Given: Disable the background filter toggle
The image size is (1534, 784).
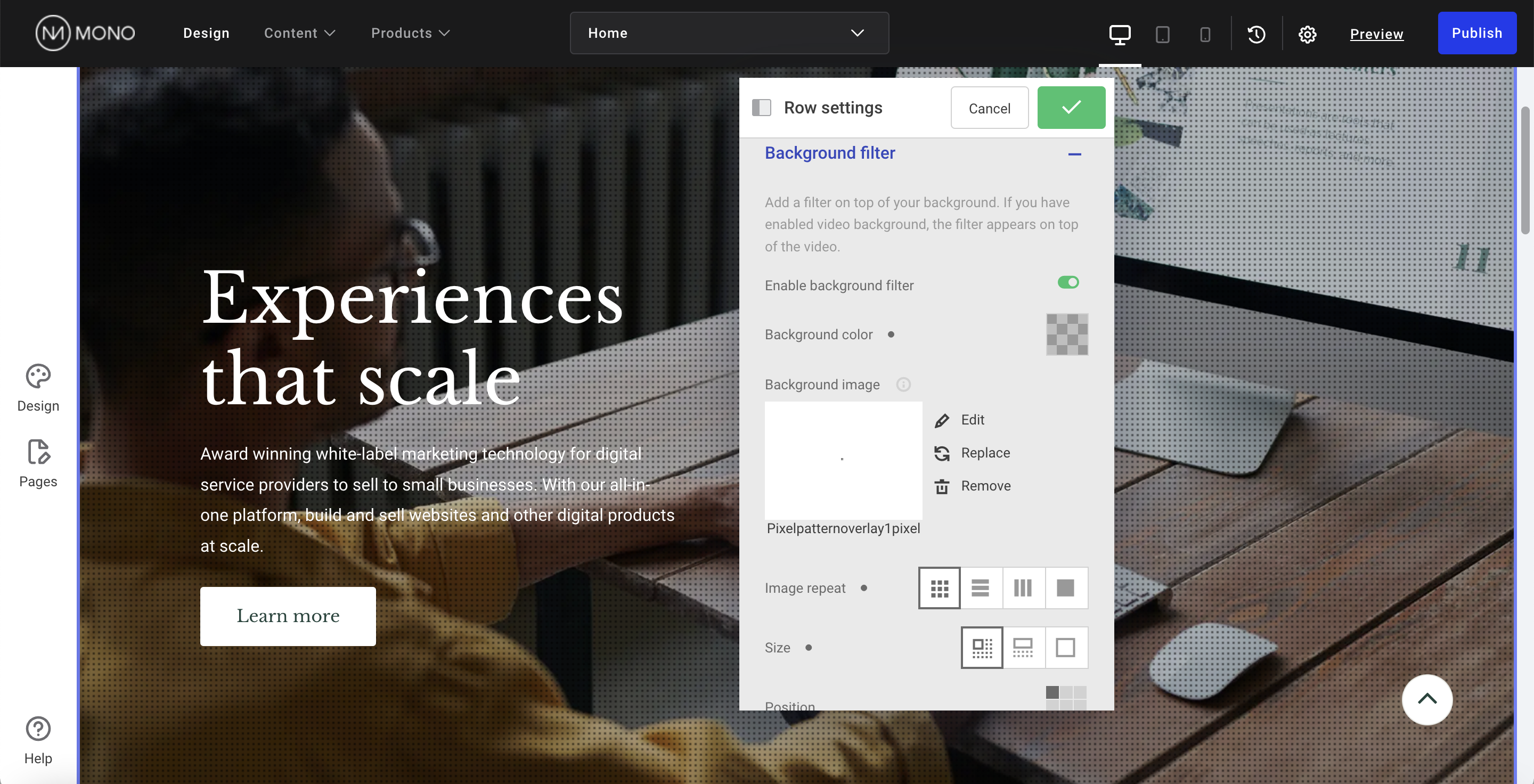Looking at the screenshot, I should coord(1068,282).
